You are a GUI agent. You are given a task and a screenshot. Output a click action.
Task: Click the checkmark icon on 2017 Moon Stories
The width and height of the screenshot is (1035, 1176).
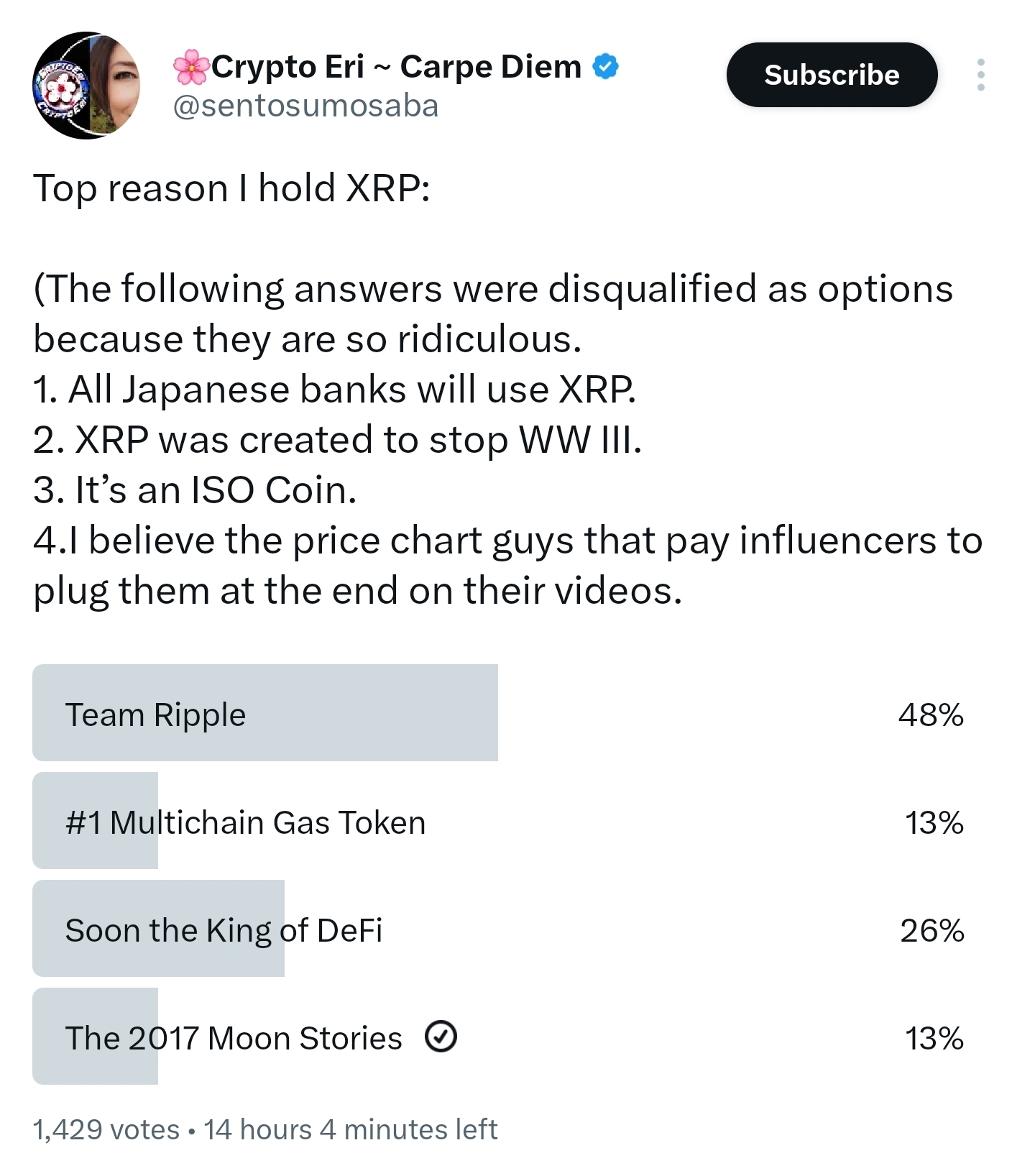tap(441, 1037)
